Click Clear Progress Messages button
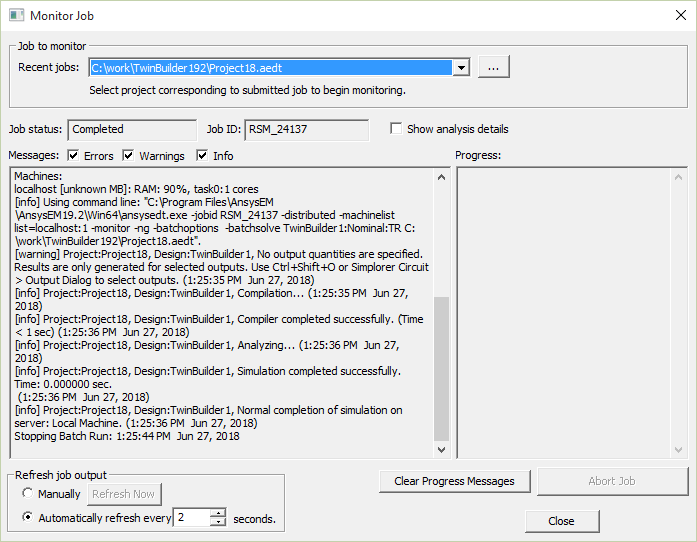This screenshot has height=542, width=697. (455, 481)
